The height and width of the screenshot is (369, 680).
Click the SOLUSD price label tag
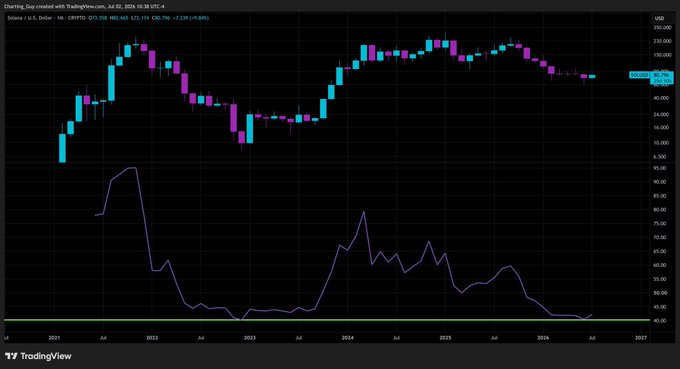point(639,75)
